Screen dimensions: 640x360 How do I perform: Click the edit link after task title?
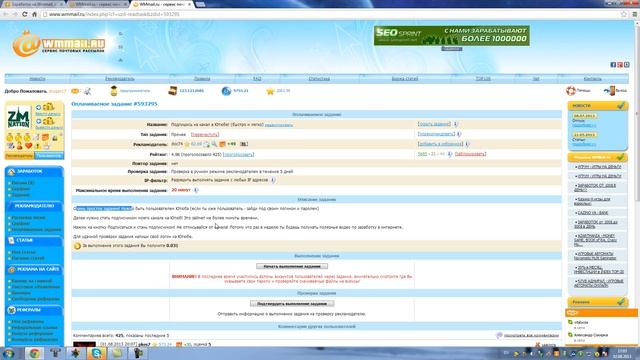tap(279, 125)
